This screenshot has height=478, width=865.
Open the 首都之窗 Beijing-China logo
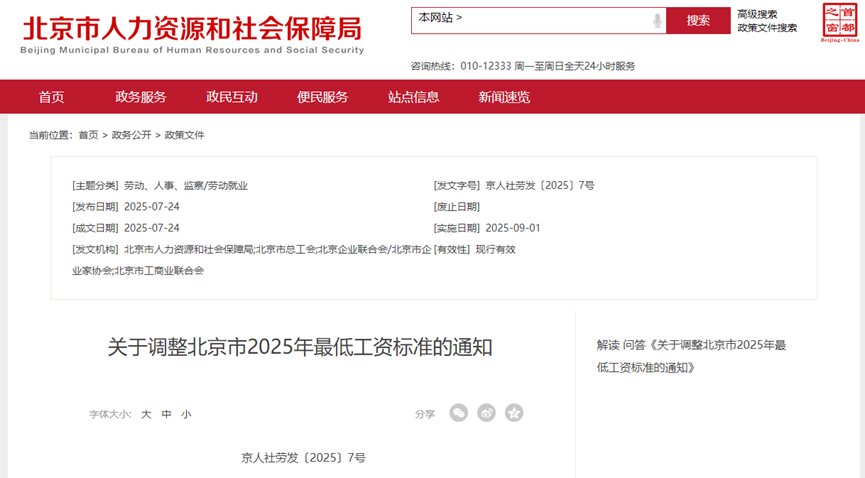click(x=839, y=22)
